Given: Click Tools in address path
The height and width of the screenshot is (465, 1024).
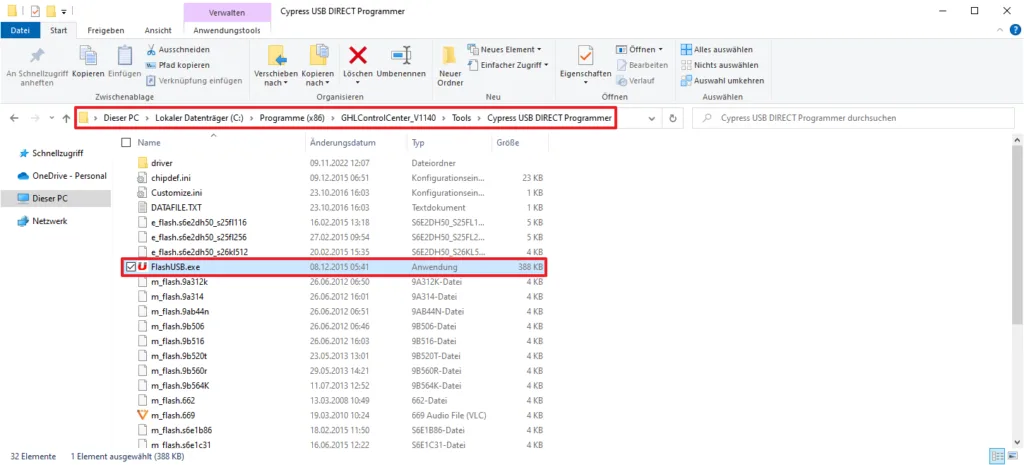Looking at the screenshot, I should (x=462, y=118).
